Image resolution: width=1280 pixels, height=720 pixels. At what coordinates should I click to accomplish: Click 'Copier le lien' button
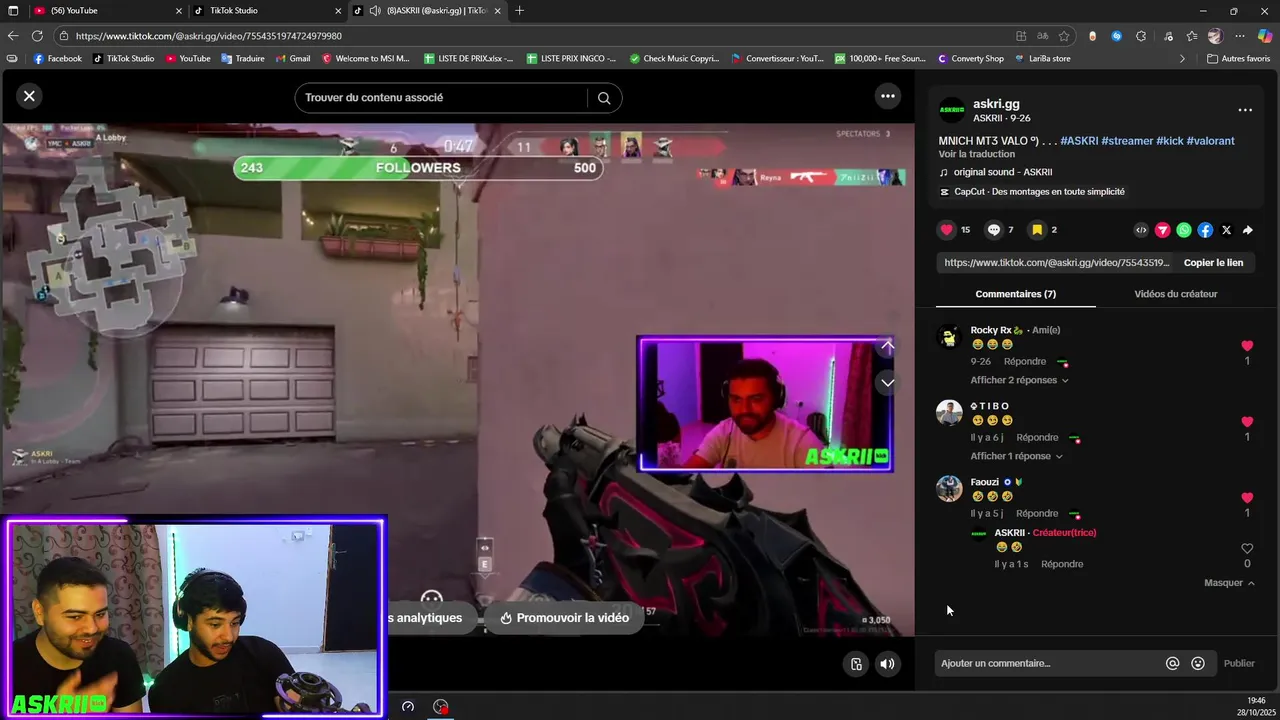1213,263
